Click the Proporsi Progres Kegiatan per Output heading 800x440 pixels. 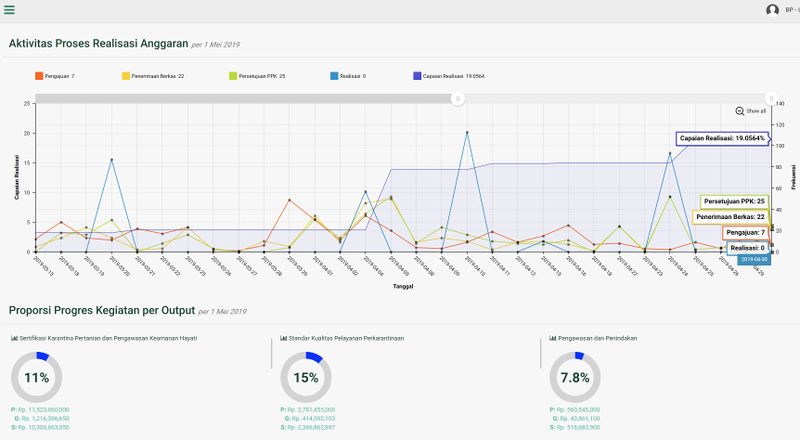pyautogui.click(x=102, y=310)
